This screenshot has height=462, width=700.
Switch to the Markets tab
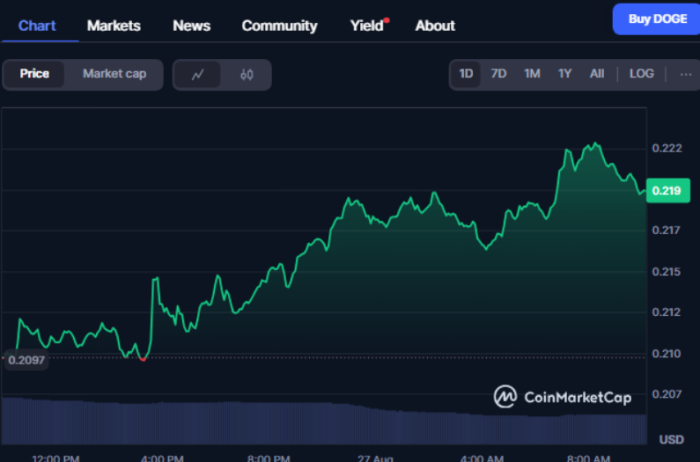[114, 25]
